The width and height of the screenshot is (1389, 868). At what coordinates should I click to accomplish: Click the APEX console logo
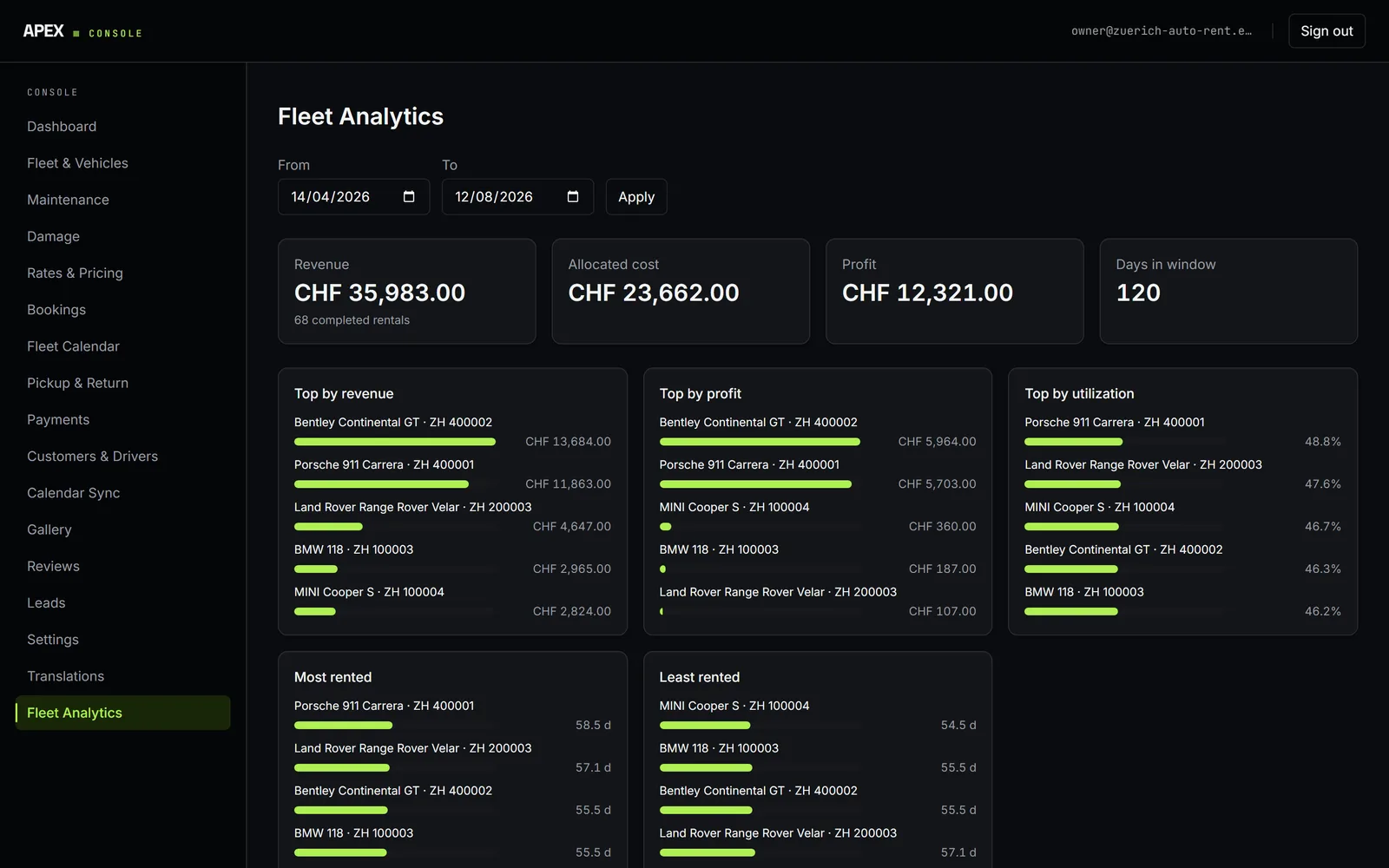tap(82, 31)
